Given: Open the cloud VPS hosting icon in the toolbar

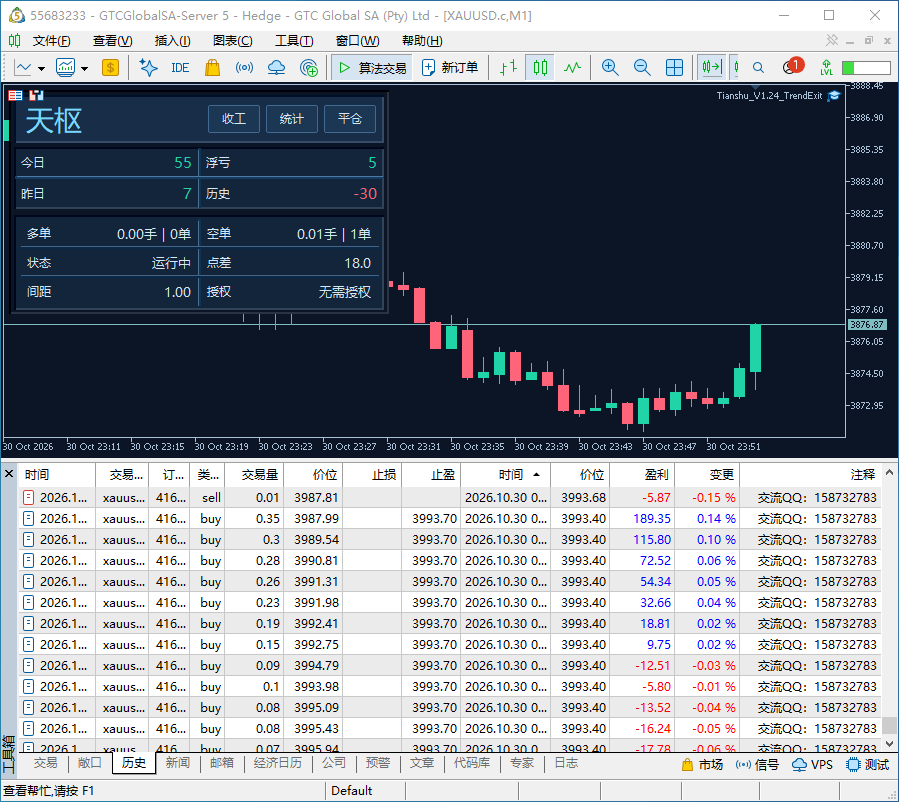Looking at the screenshot, I should (x=276, y=68).
